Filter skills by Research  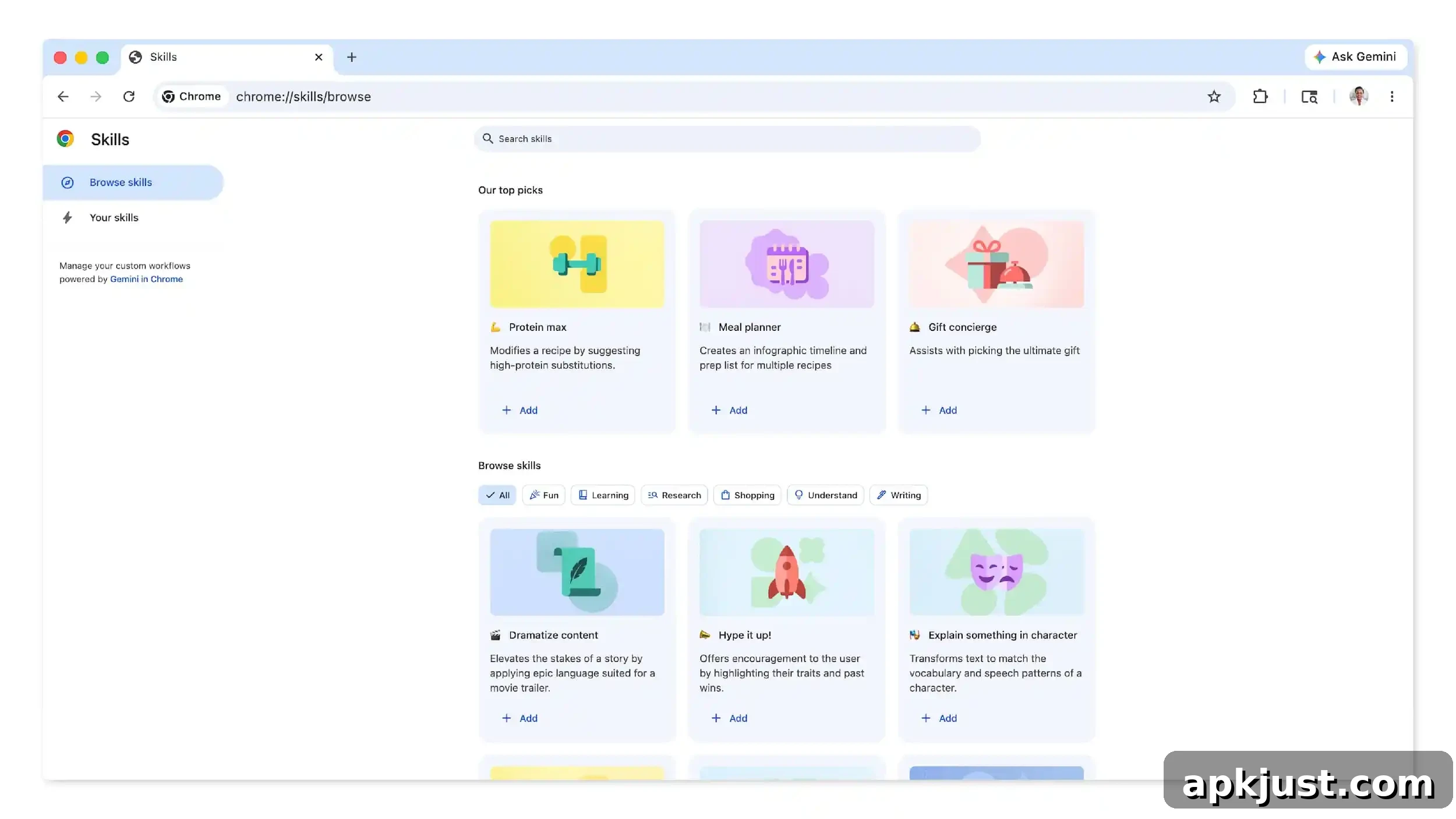674,495
